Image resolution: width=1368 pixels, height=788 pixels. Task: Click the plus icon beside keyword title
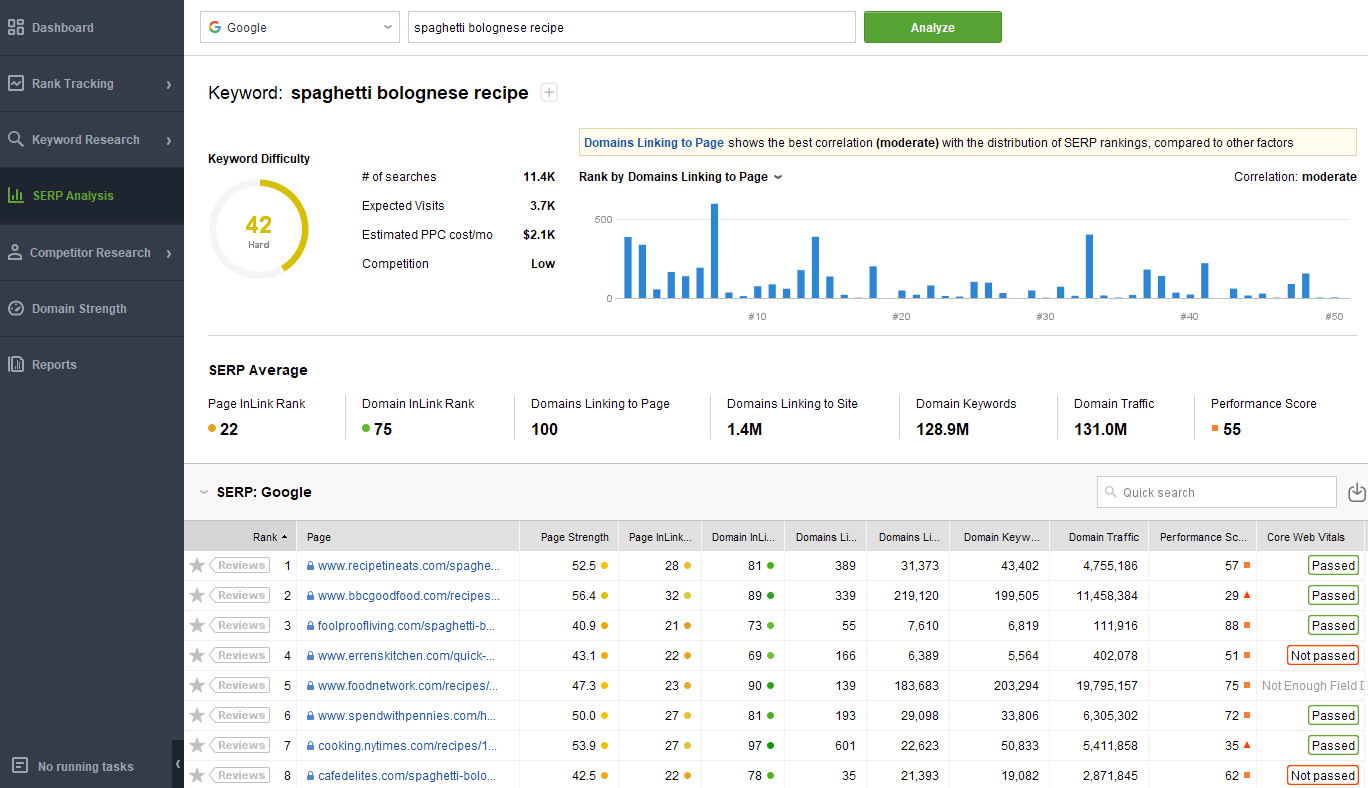[x=549, y=93]
